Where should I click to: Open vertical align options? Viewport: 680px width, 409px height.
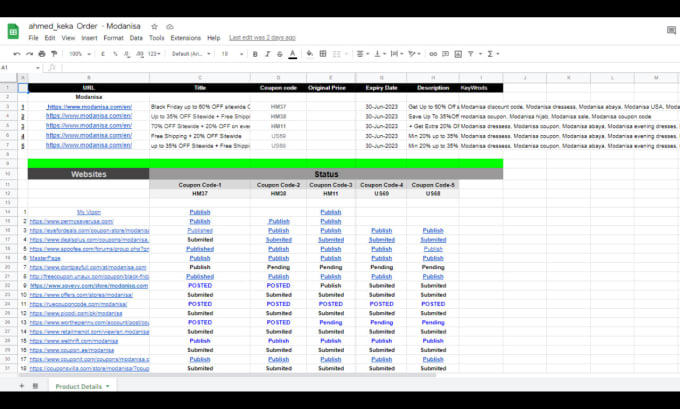point(380,54)
